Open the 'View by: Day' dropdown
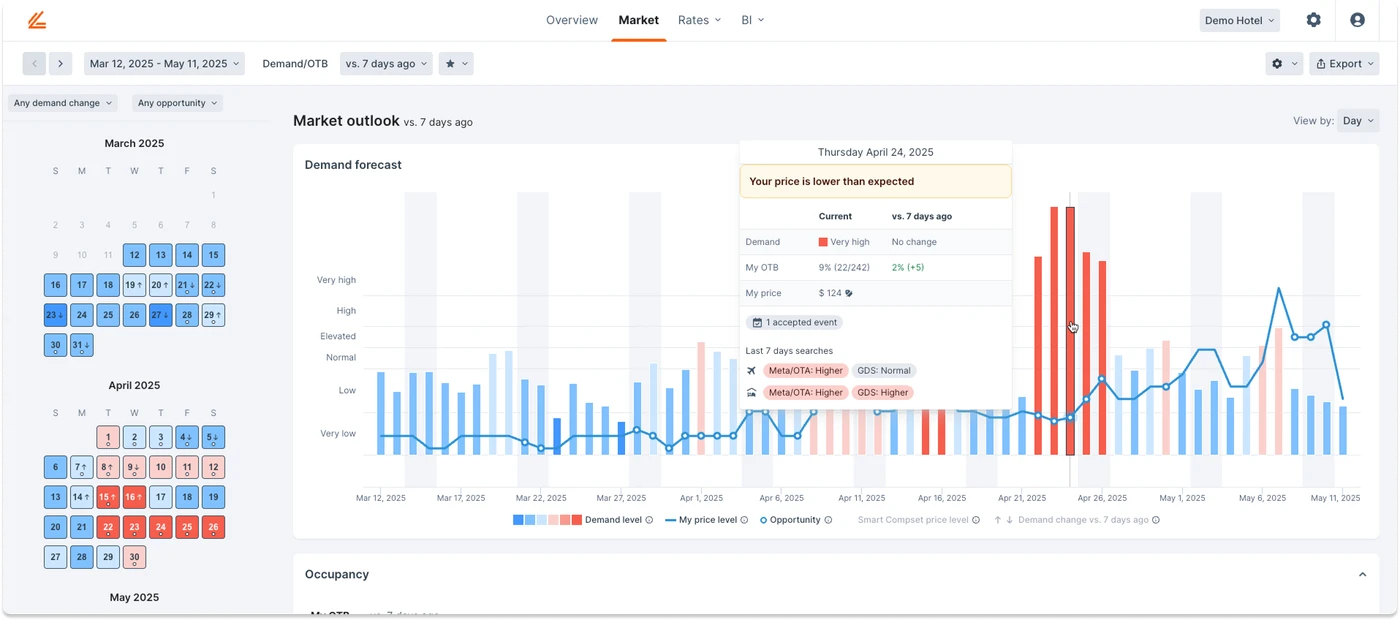 click(1357, 120)
